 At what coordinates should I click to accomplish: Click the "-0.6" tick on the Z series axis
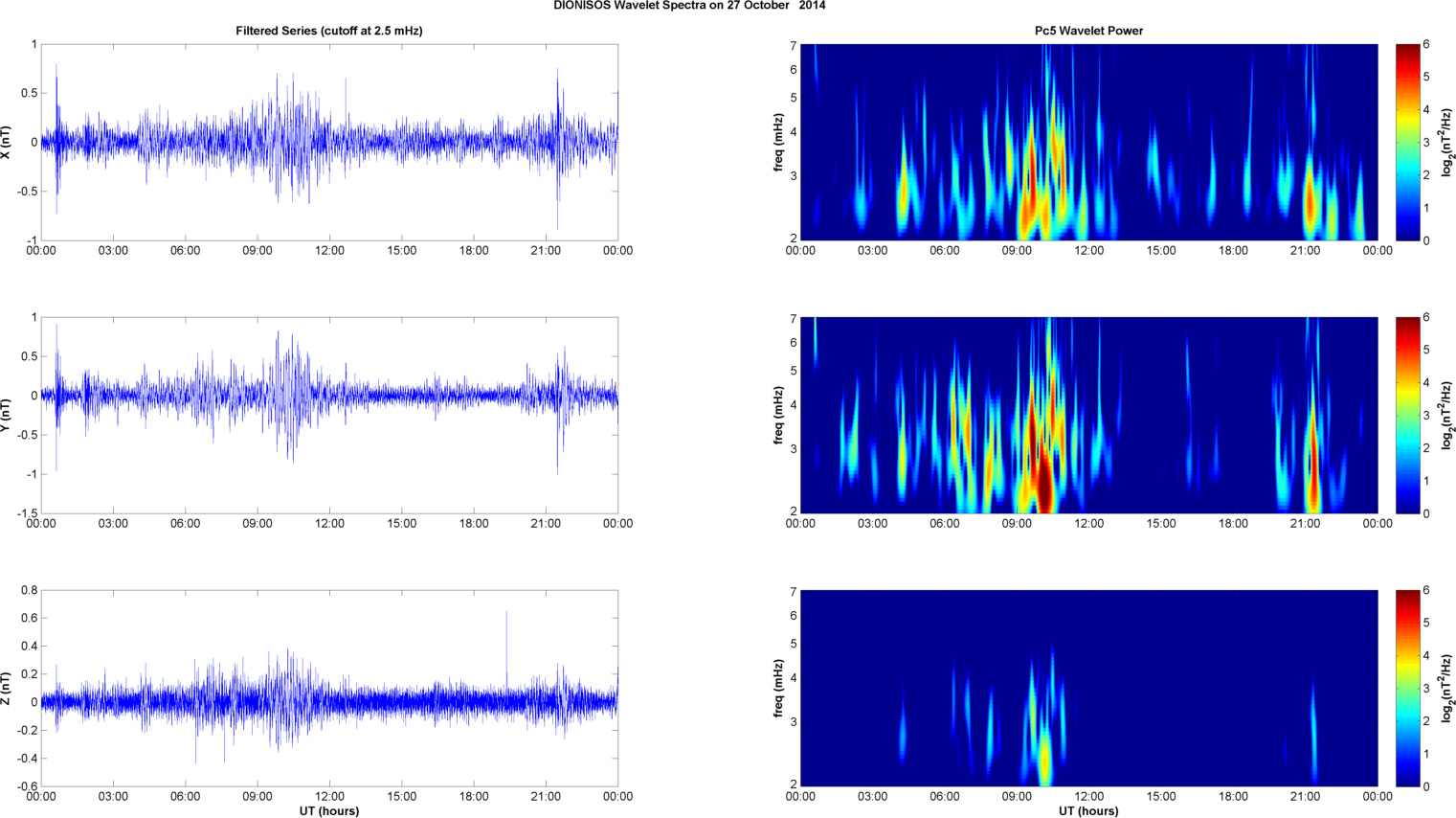[26, 786]
